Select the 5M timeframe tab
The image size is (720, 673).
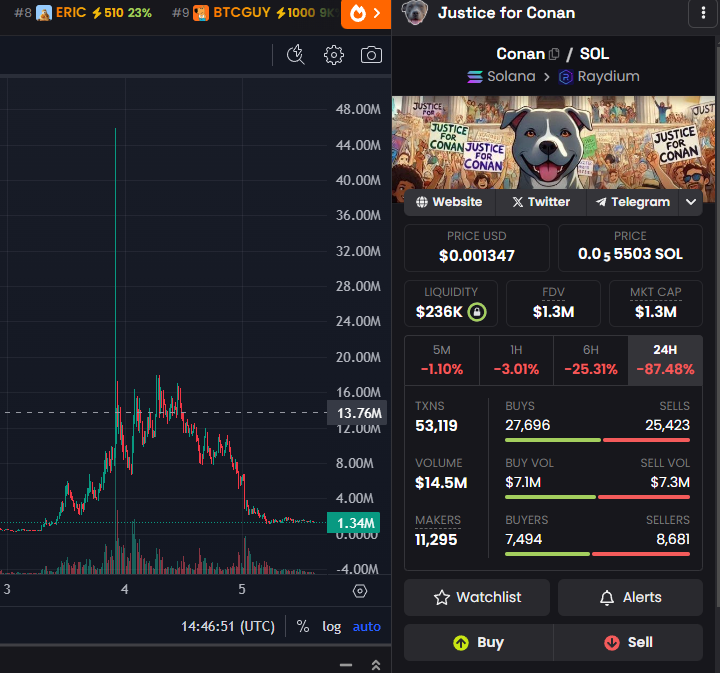coord(442,360)
